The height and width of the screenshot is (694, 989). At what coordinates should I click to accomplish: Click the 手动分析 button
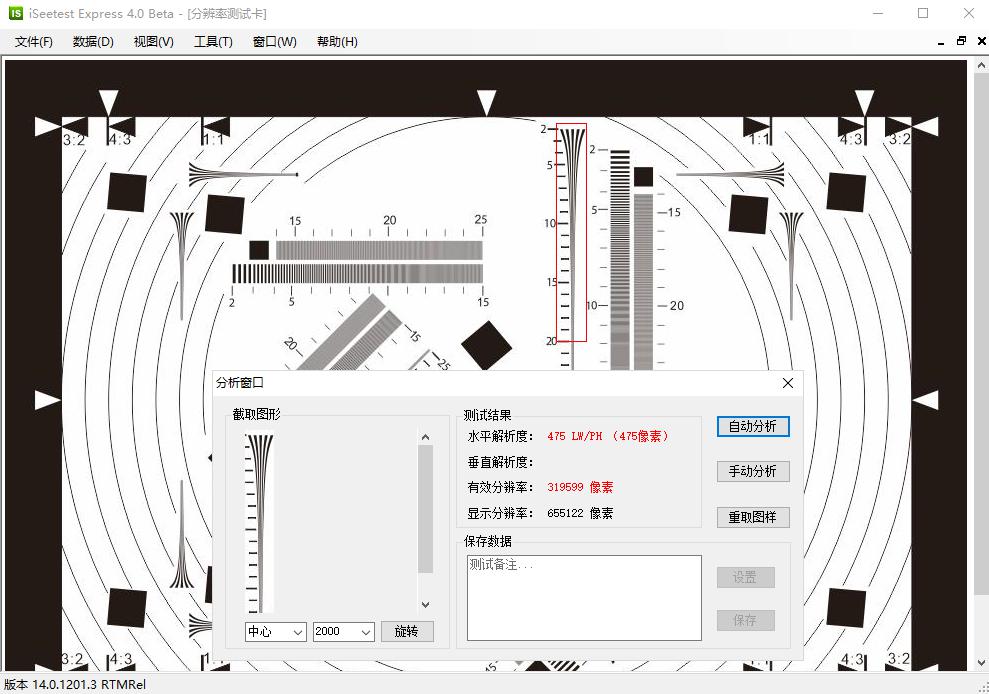click(x=753, y=471)
